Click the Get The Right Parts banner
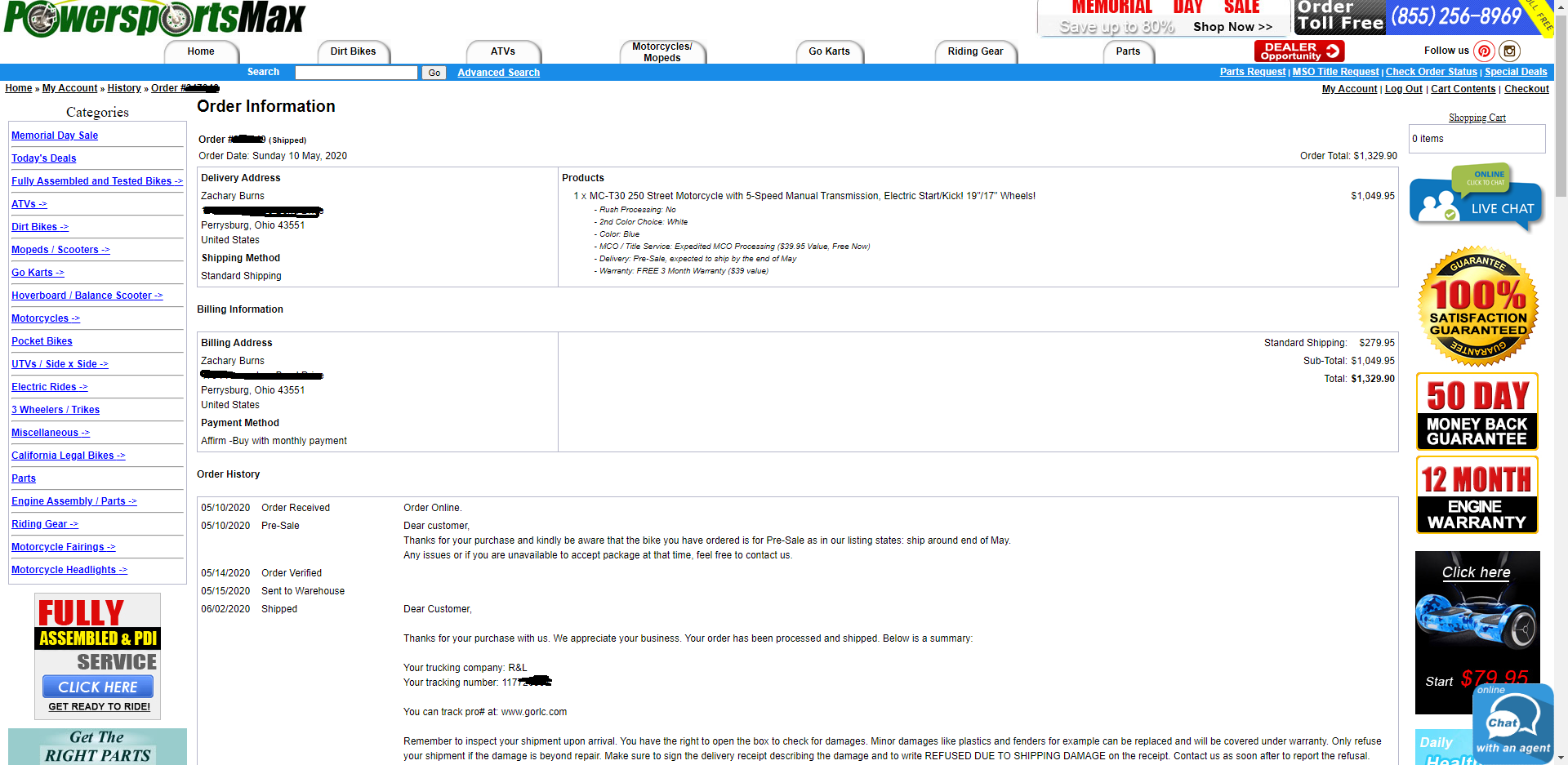The height and width of the screenshot is (765, 1568). point(97,746)
